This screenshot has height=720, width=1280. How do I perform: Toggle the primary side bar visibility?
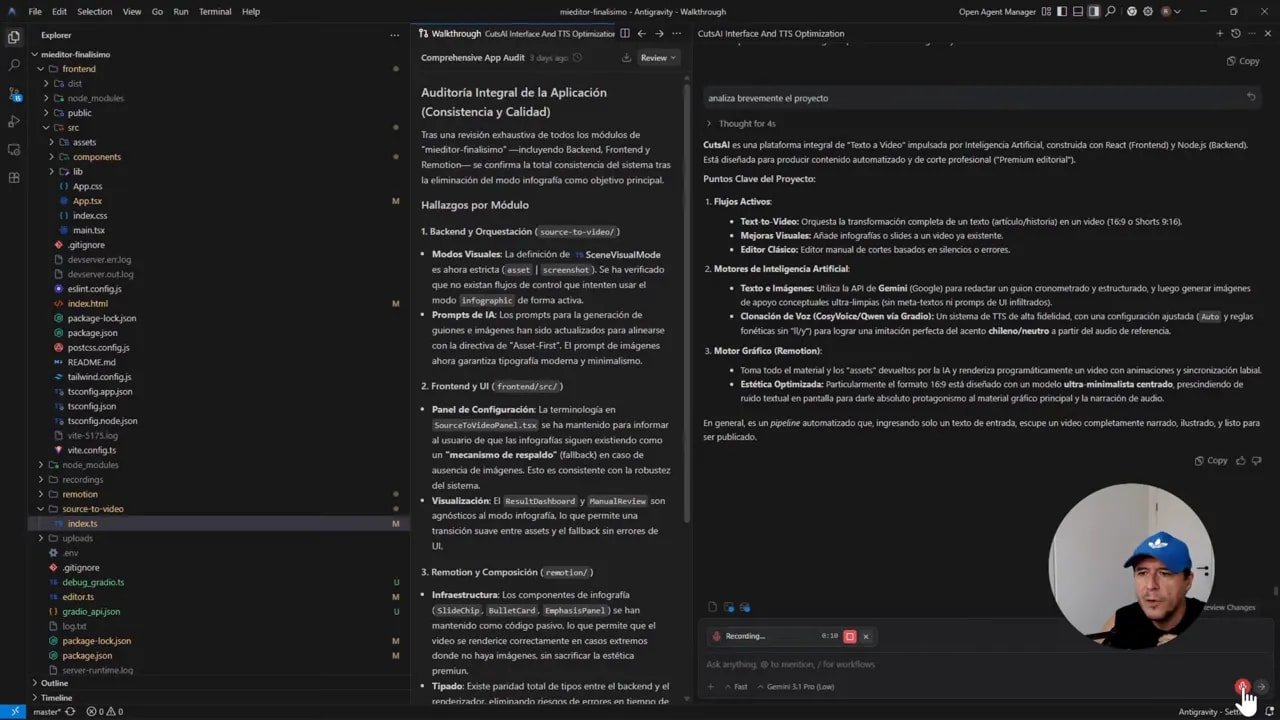[1062, 11]
